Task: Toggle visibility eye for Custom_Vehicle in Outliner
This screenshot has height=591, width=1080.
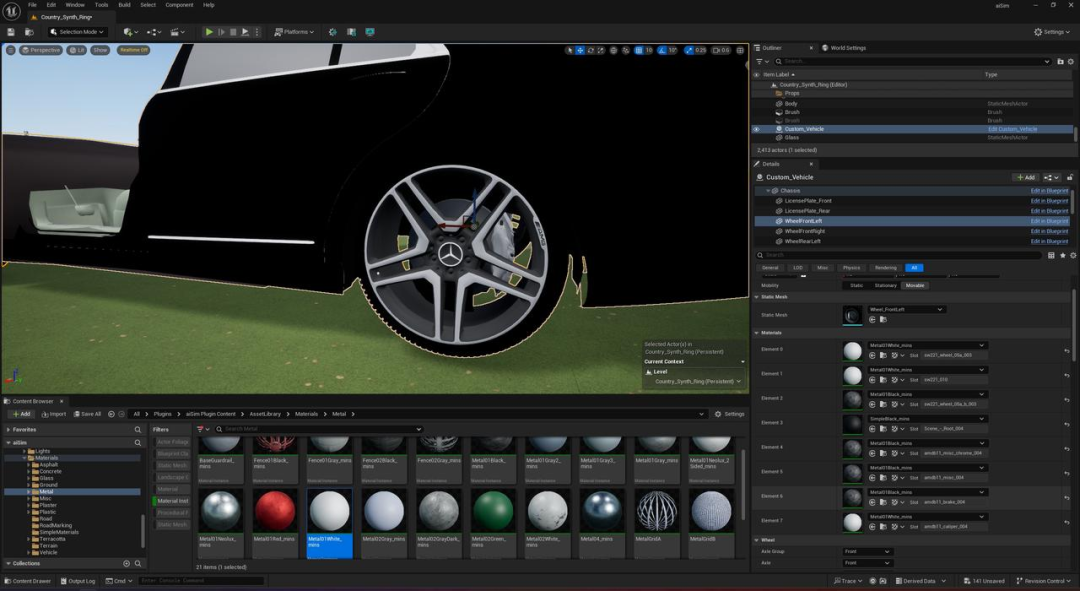Action: tap(756, 129)
